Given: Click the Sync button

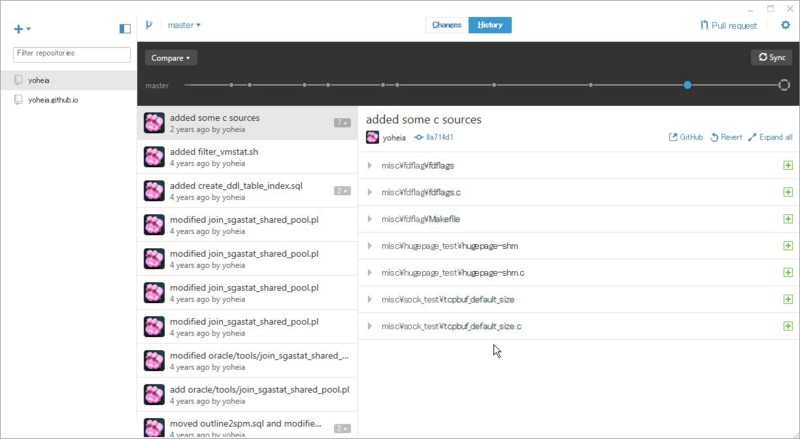Looking at the screenshot, I should [x=771, y=57].
